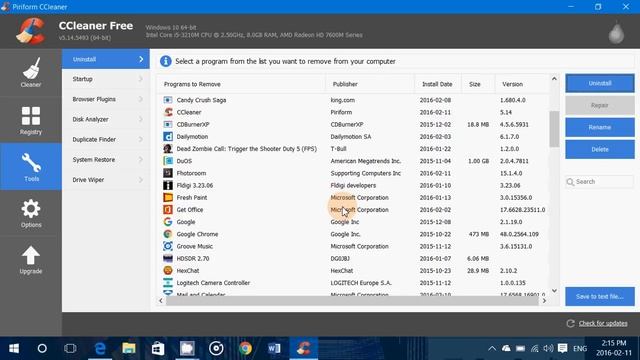Open the Cleaner section in sidebar

tap(31, 73)
